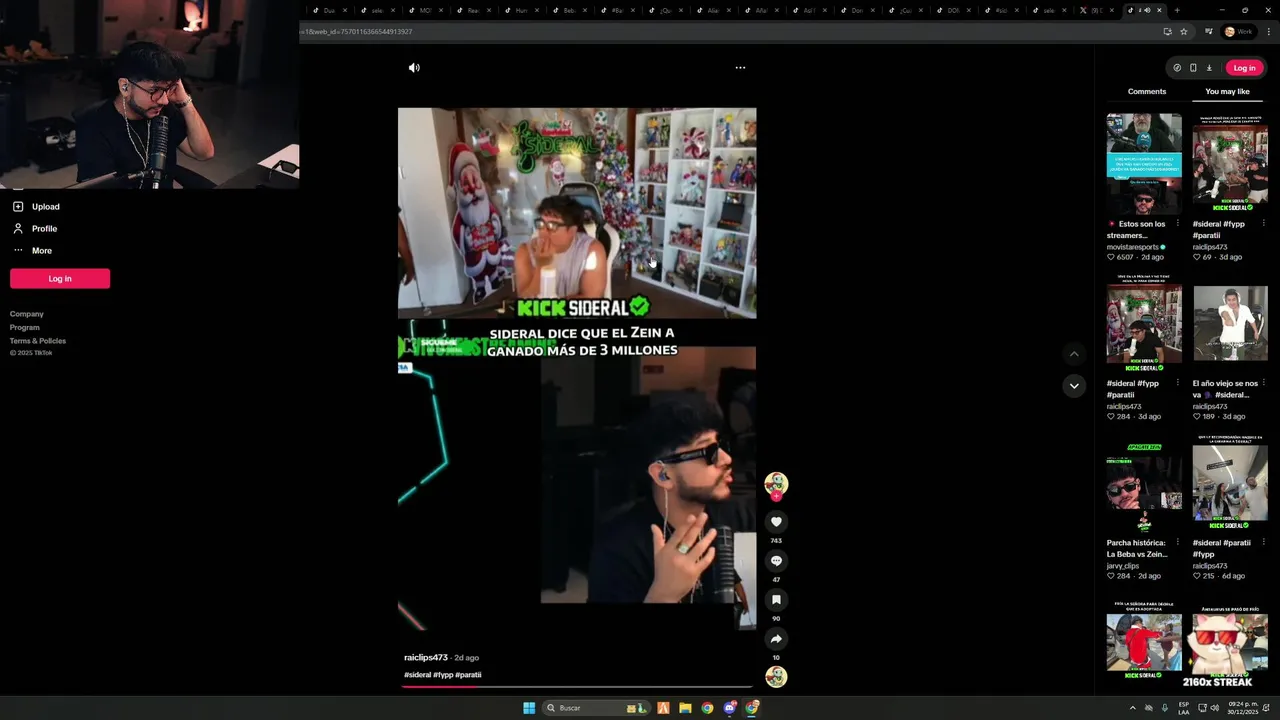Image resolution: width=1280 pixels, height=720 pixels.
Task: Open the Upload sidebar item
Action: [x=45, y=207]
